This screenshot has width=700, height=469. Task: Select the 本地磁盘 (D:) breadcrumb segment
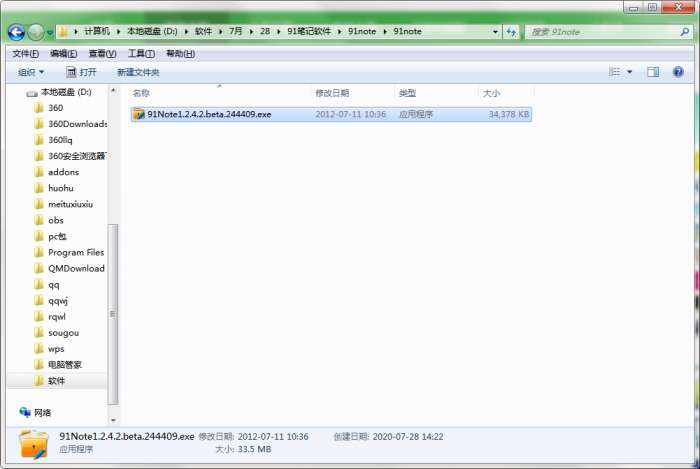click(x=152, y=31)
